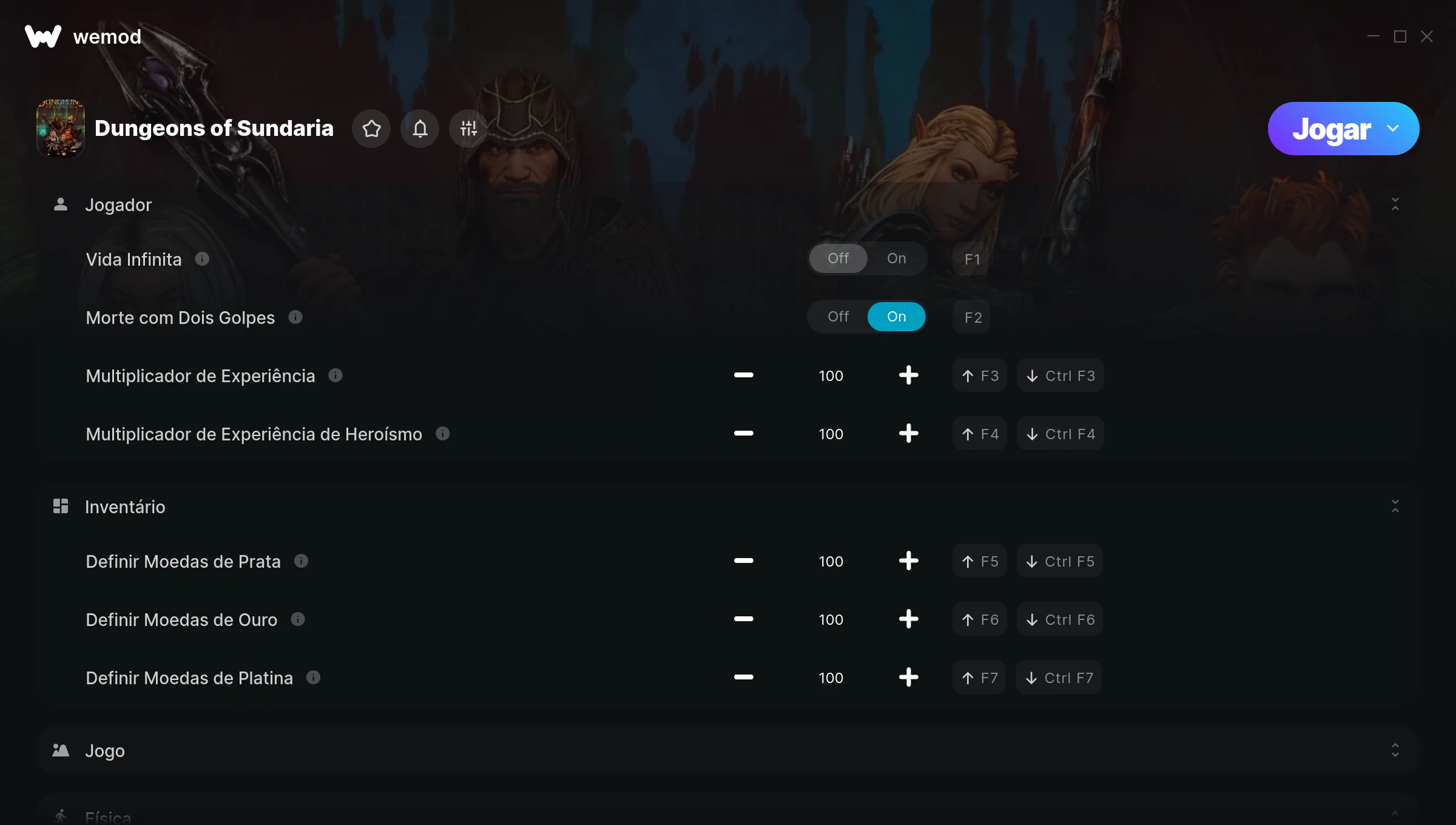Collapse the Jogador section

click(1395, 204)
